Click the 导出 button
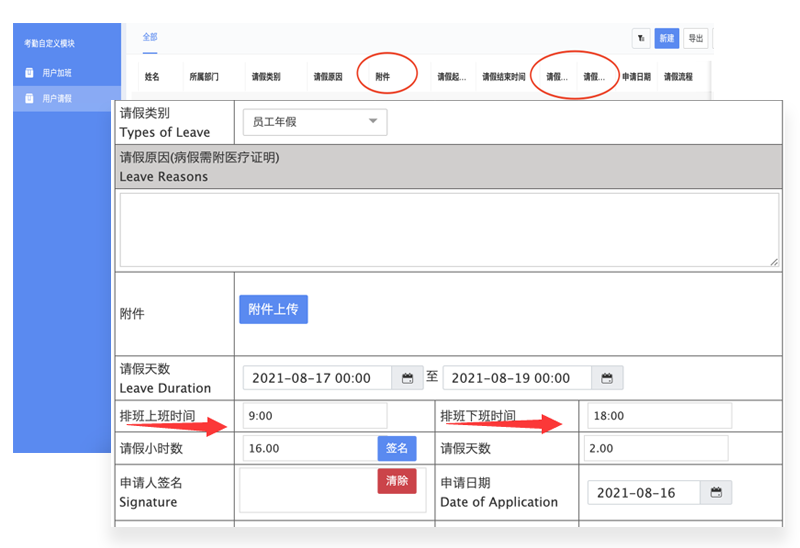The width and height of the screenshot is (800, 548). click(x=695, y=38)
